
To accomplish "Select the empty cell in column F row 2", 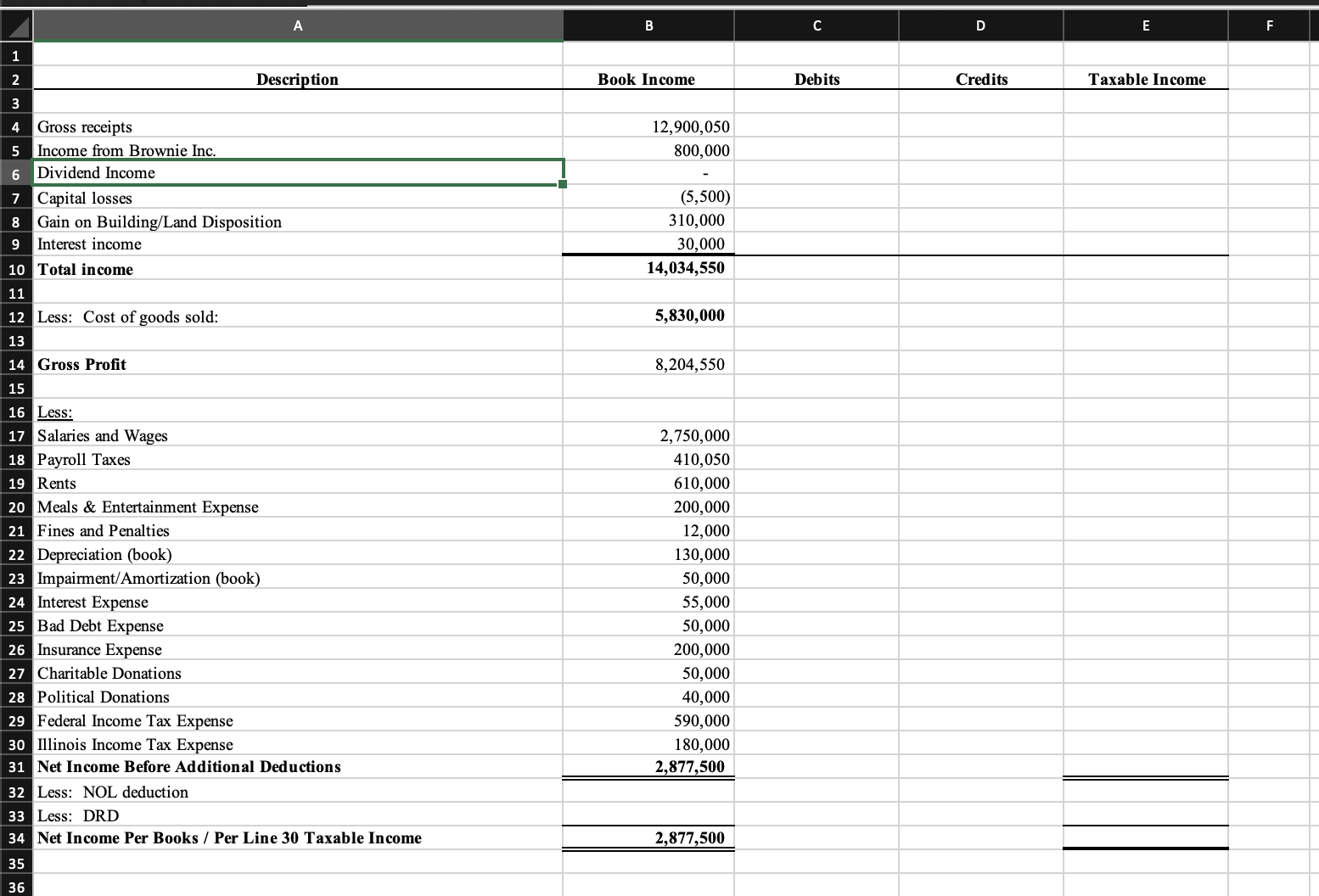I will pos(1269,79).
